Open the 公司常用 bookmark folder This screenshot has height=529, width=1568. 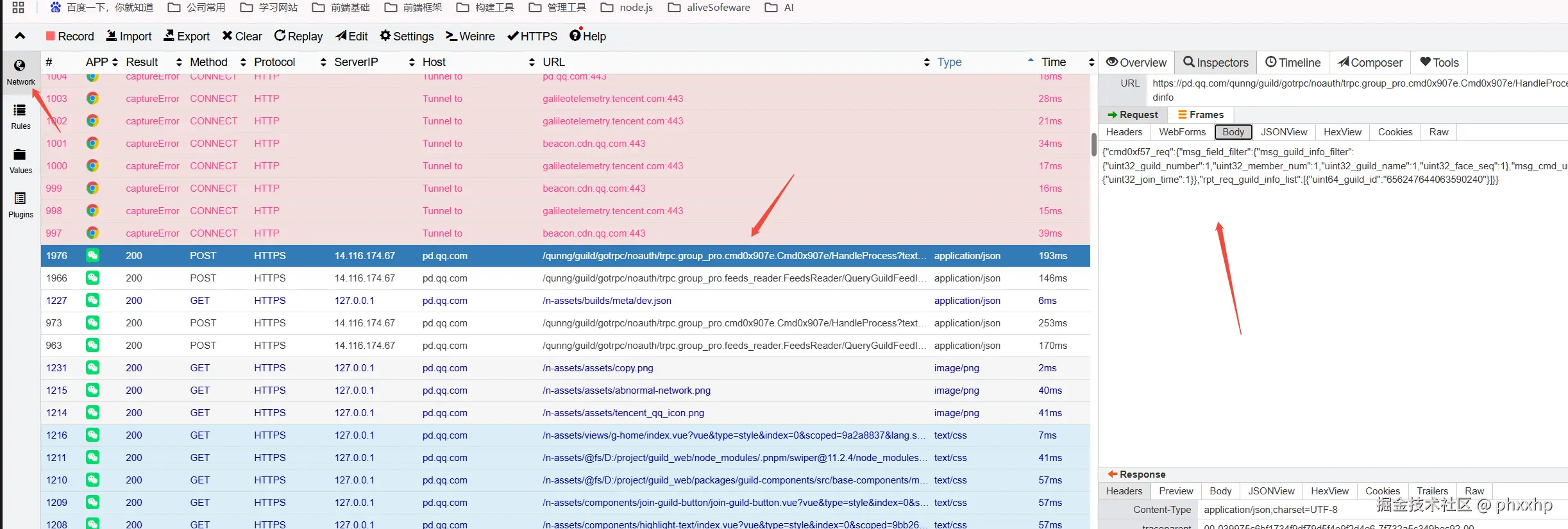(196, 8)
